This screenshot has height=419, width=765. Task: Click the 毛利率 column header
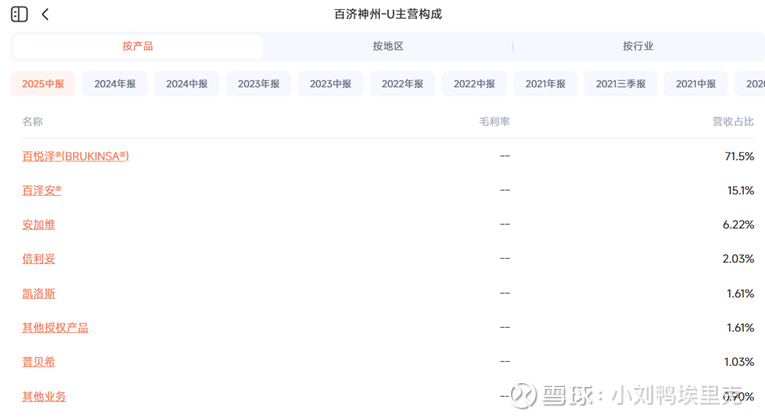click(x=494, y=121)
